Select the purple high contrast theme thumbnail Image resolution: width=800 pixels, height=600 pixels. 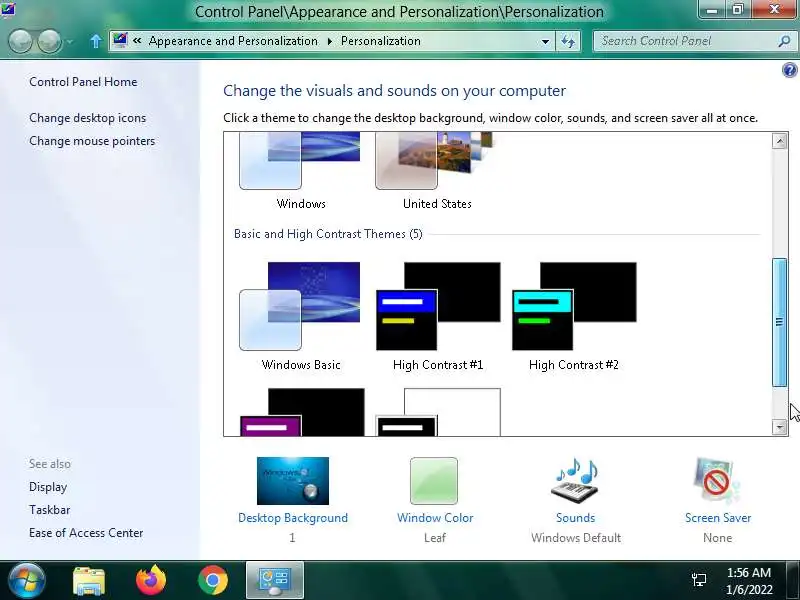[302, 412]
